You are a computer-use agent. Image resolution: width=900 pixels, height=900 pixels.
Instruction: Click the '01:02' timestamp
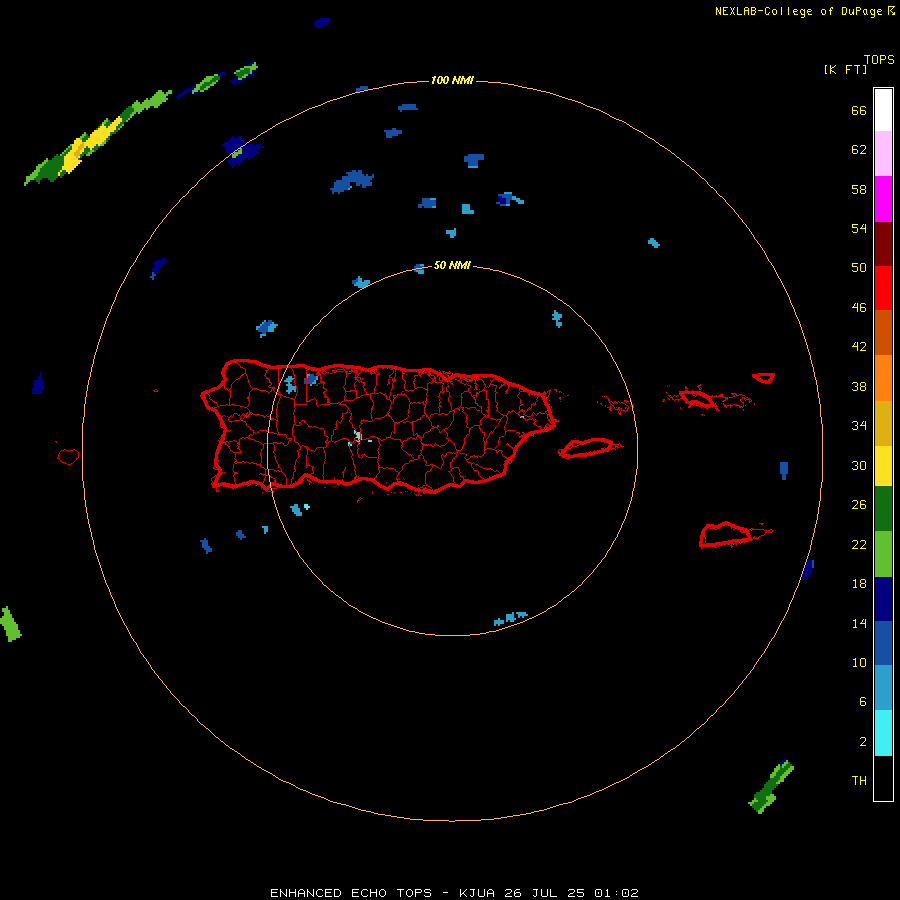616,893
